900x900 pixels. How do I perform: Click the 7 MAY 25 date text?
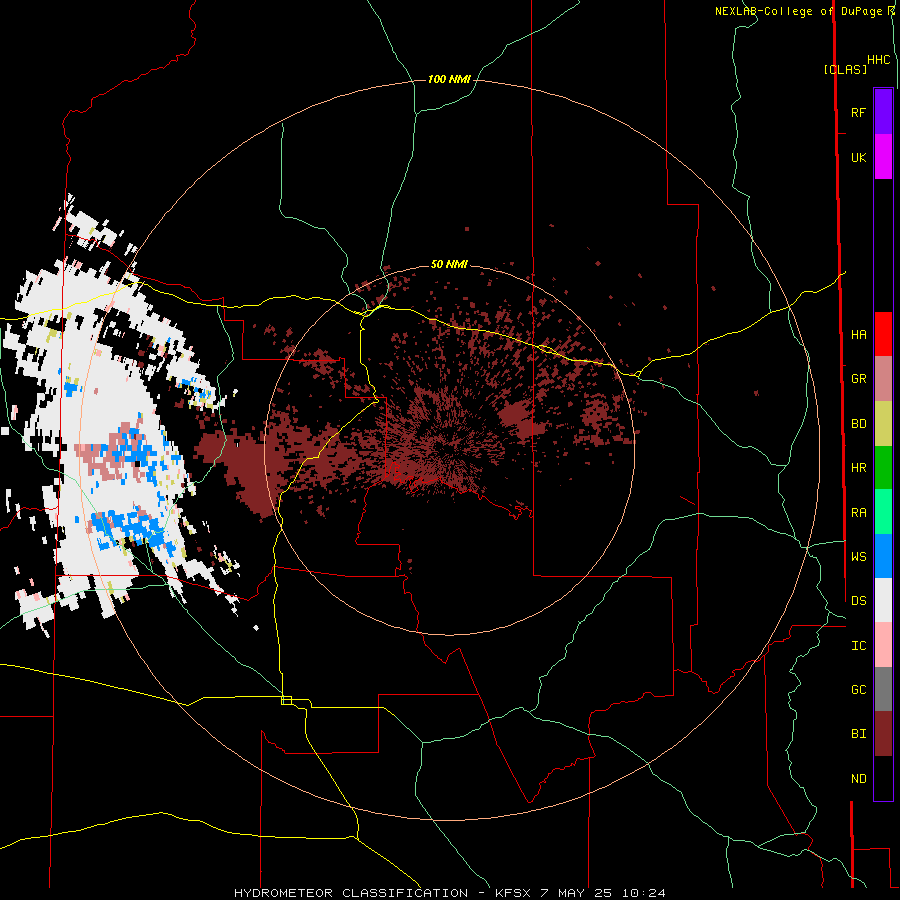pos(578,893)
